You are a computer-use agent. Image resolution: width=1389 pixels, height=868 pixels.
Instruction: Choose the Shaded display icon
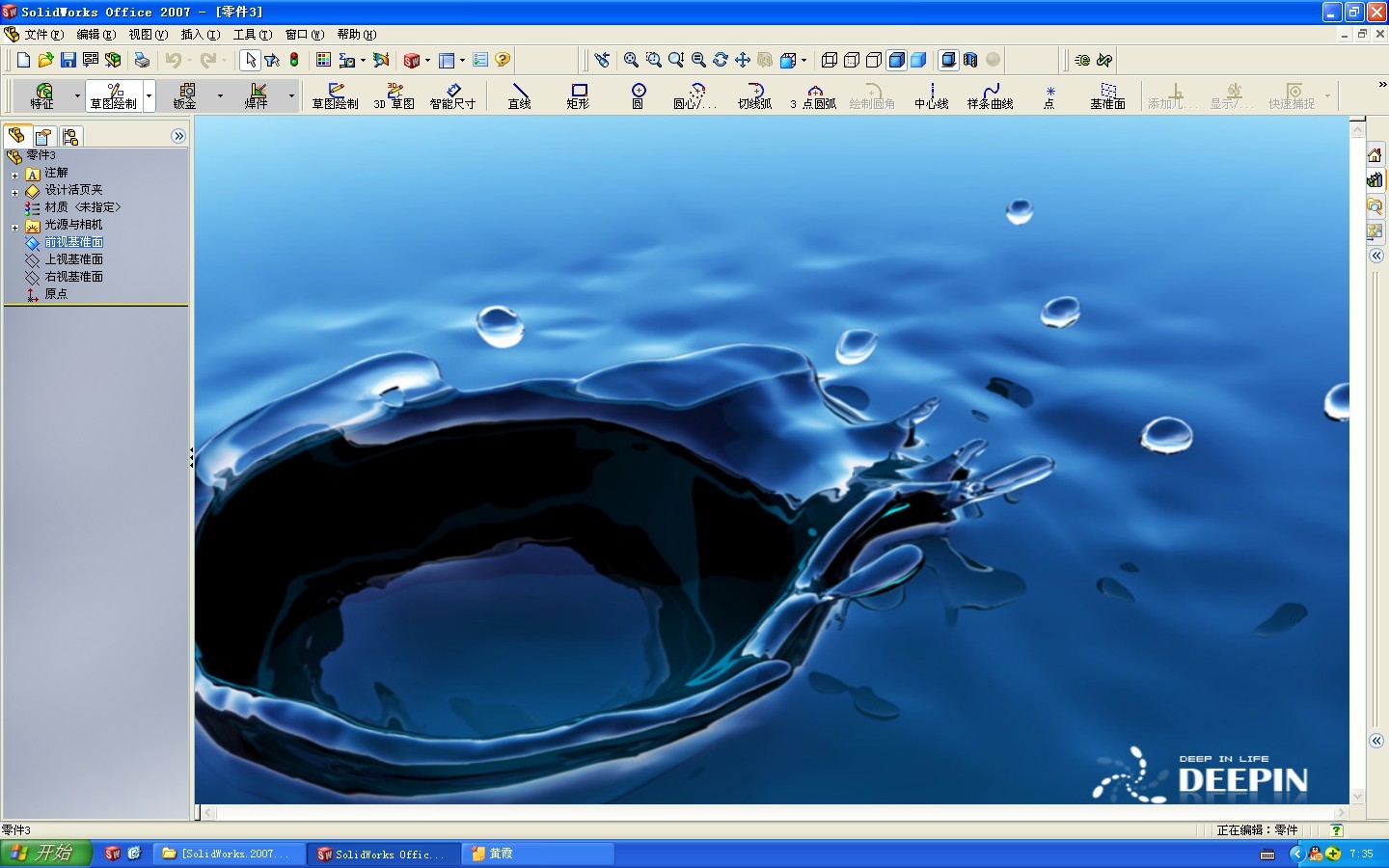(918, 60)
